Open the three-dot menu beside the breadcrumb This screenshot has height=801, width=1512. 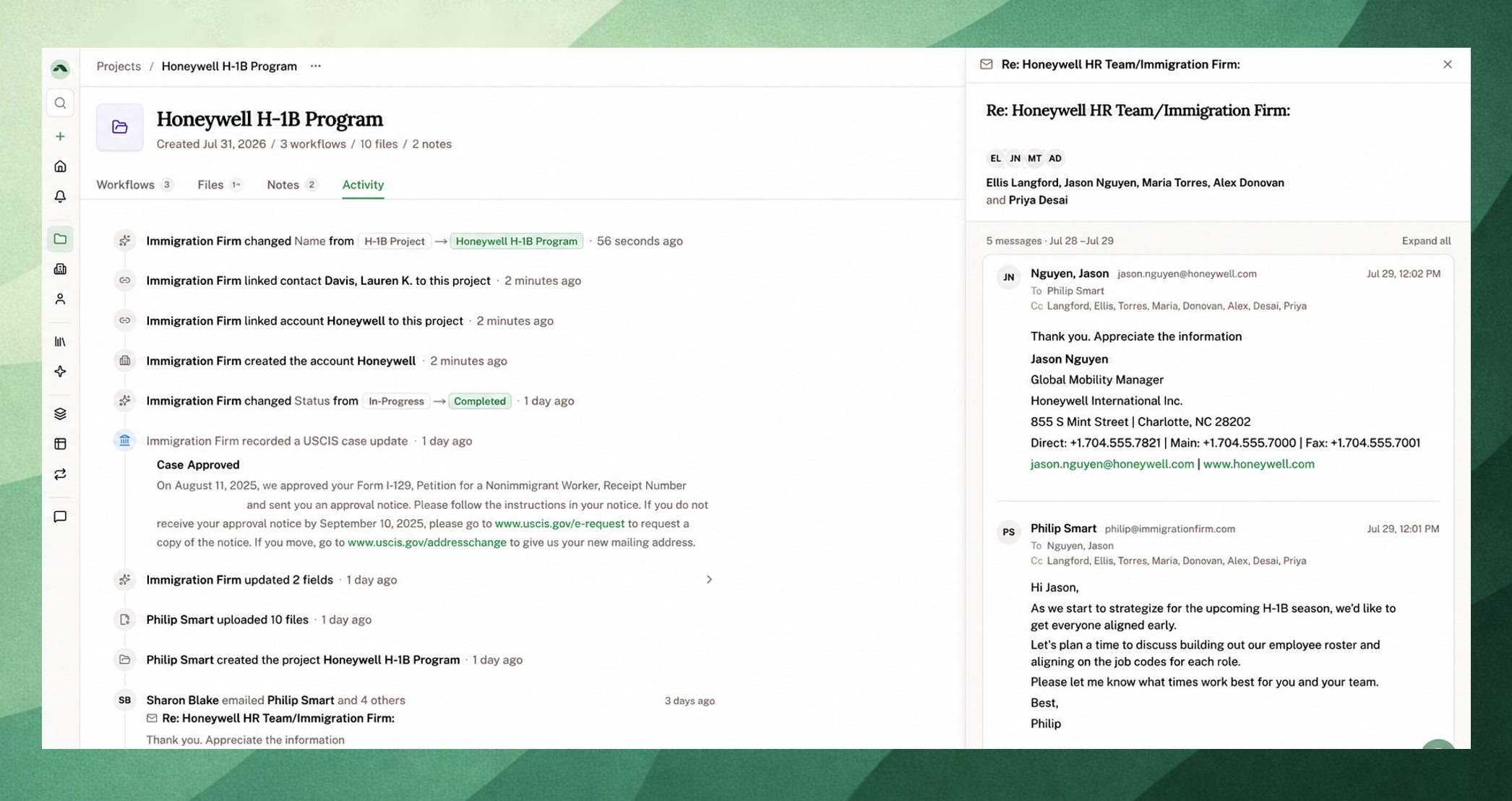tap(316, 66)
